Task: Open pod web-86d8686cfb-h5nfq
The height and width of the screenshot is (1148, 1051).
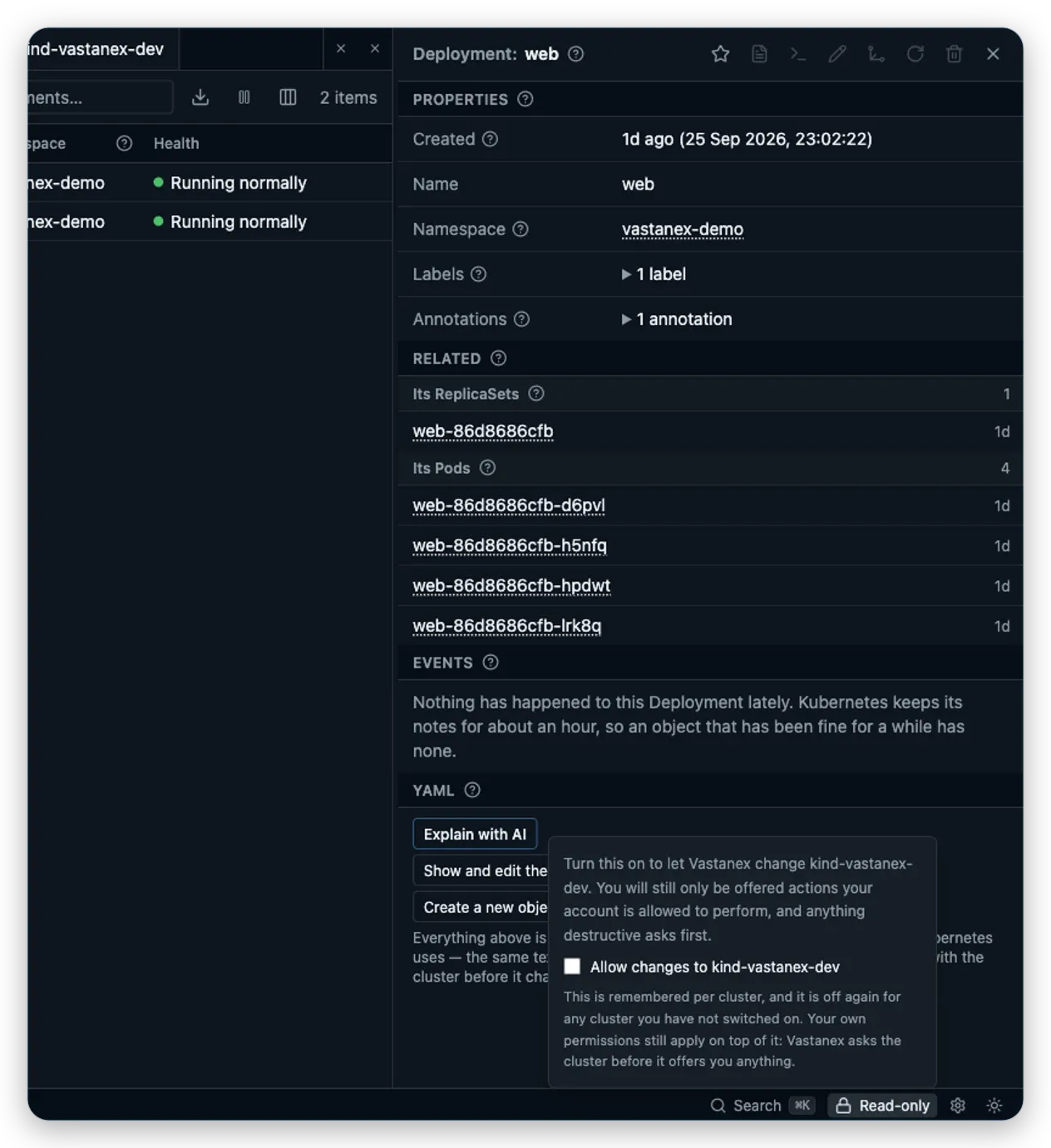Action: 510,545
